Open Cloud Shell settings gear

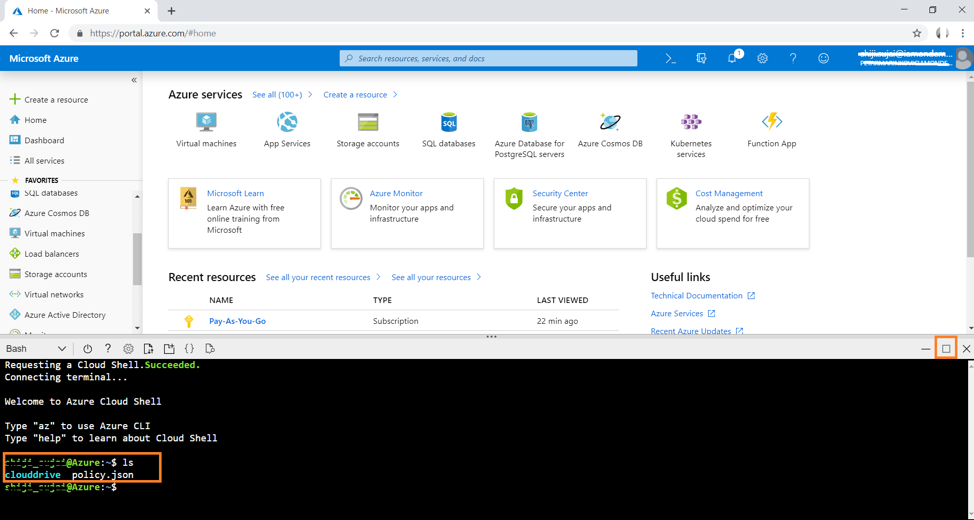[128, 349]
